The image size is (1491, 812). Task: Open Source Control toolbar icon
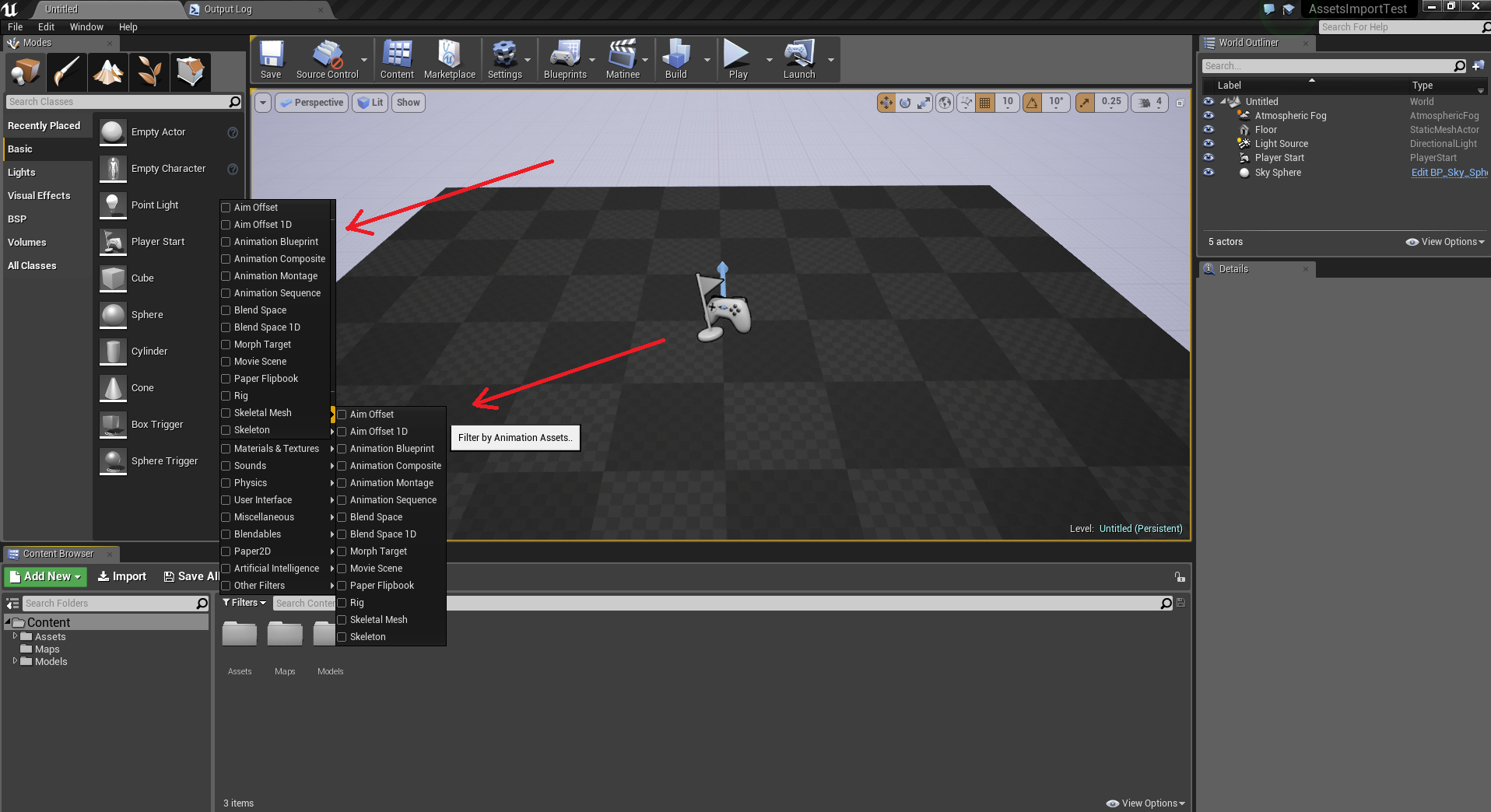(327, 59)
